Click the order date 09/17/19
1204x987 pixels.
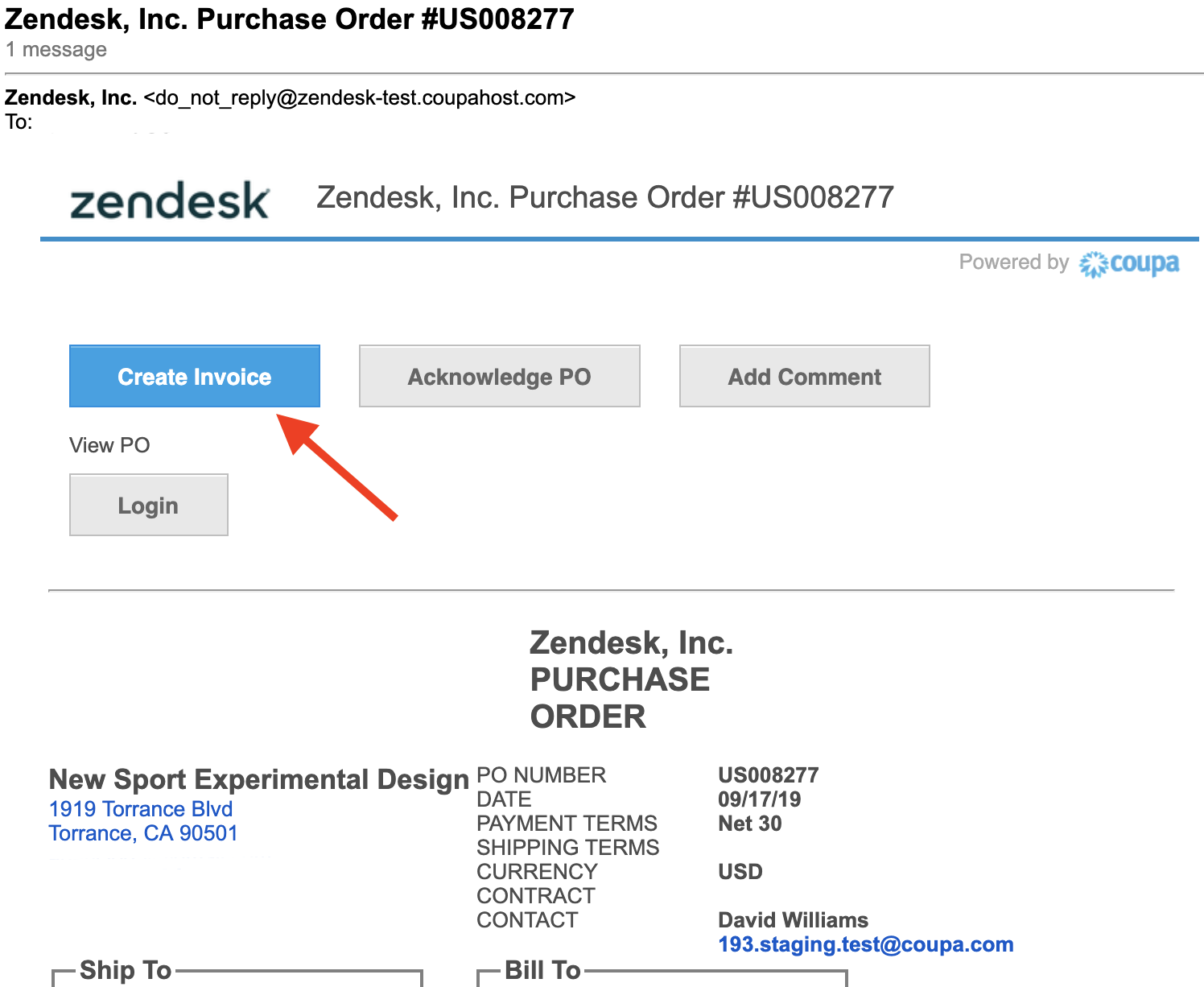pos(759,799)
